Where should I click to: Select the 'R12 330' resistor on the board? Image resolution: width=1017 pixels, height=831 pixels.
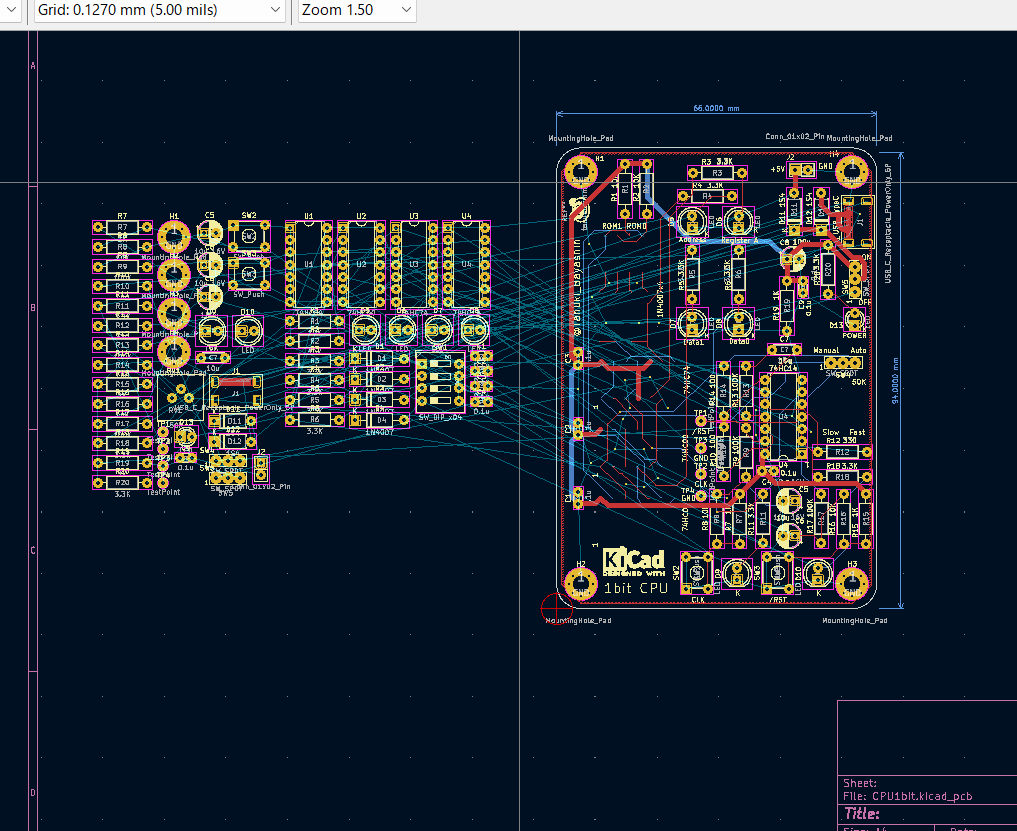pos(842,452)
